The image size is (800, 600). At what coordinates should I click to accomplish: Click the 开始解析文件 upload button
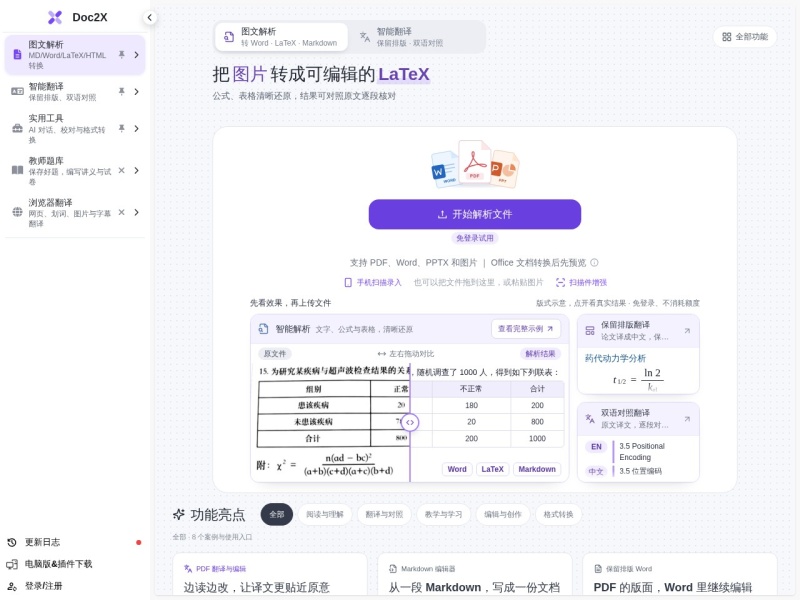click(474, 214)
